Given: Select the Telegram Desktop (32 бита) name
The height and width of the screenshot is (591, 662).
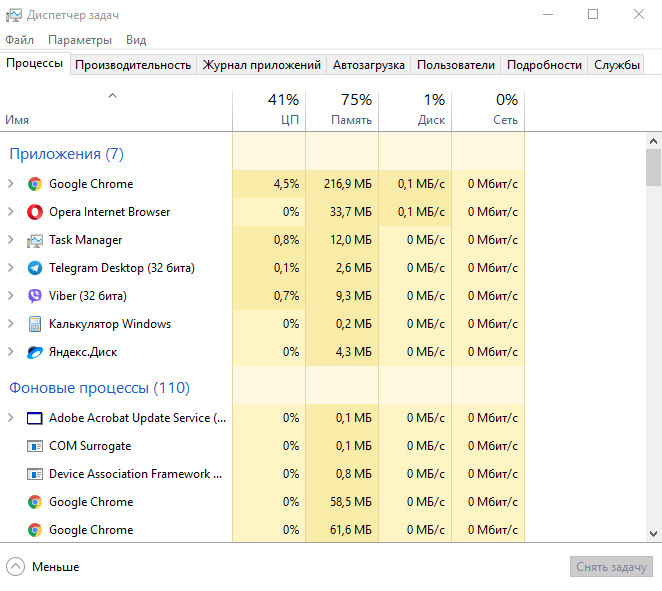Looking at the screenshot, I should [122, 268].
